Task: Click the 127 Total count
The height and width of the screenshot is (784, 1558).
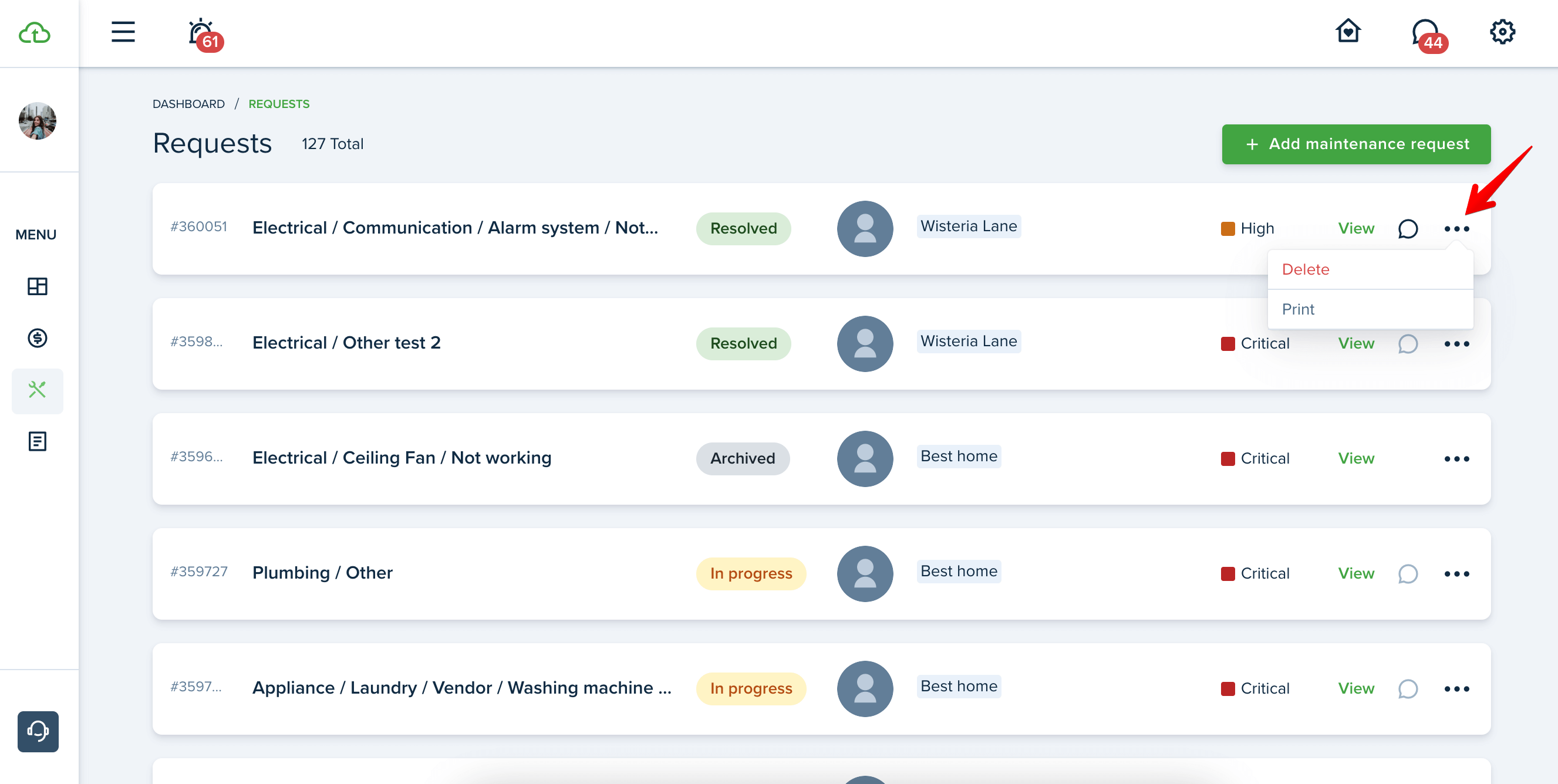Action: point(332,144)
